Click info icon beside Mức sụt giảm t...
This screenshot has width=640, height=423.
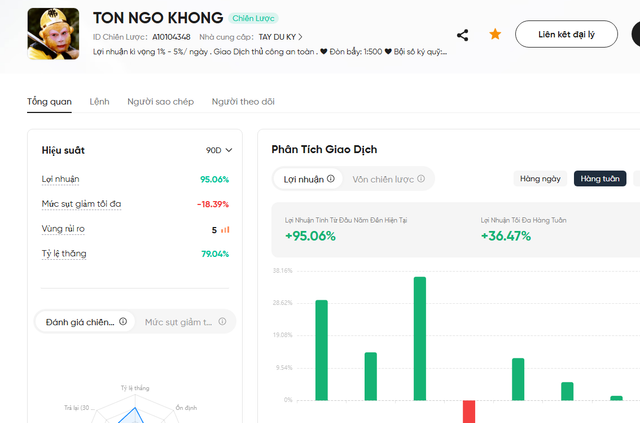tap(222, 321)
